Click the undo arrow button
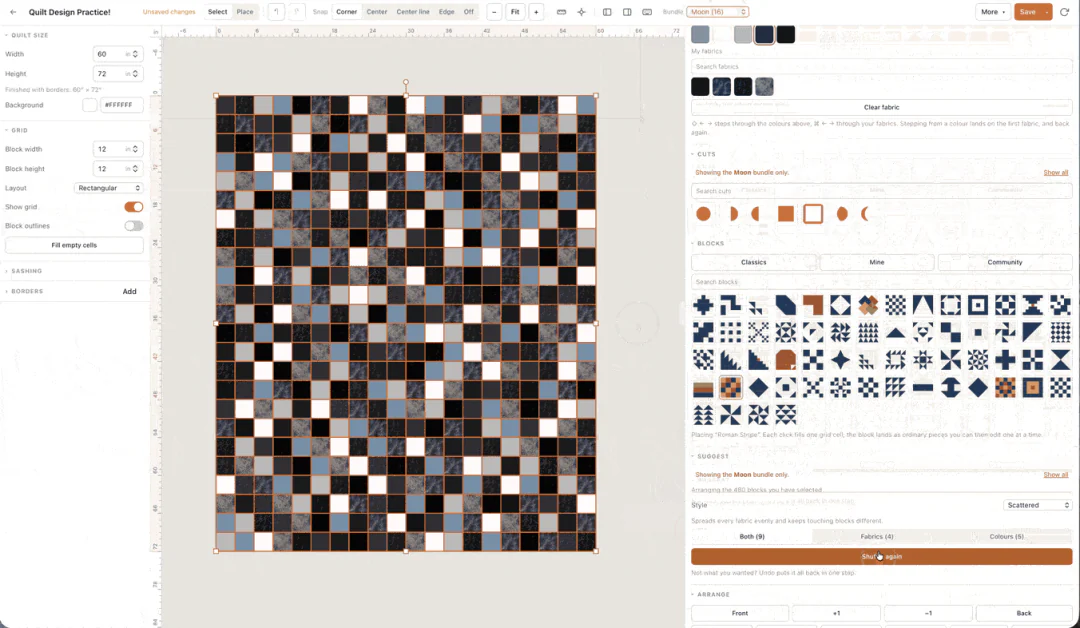1080x628 pixels. [x=276, y=12]
